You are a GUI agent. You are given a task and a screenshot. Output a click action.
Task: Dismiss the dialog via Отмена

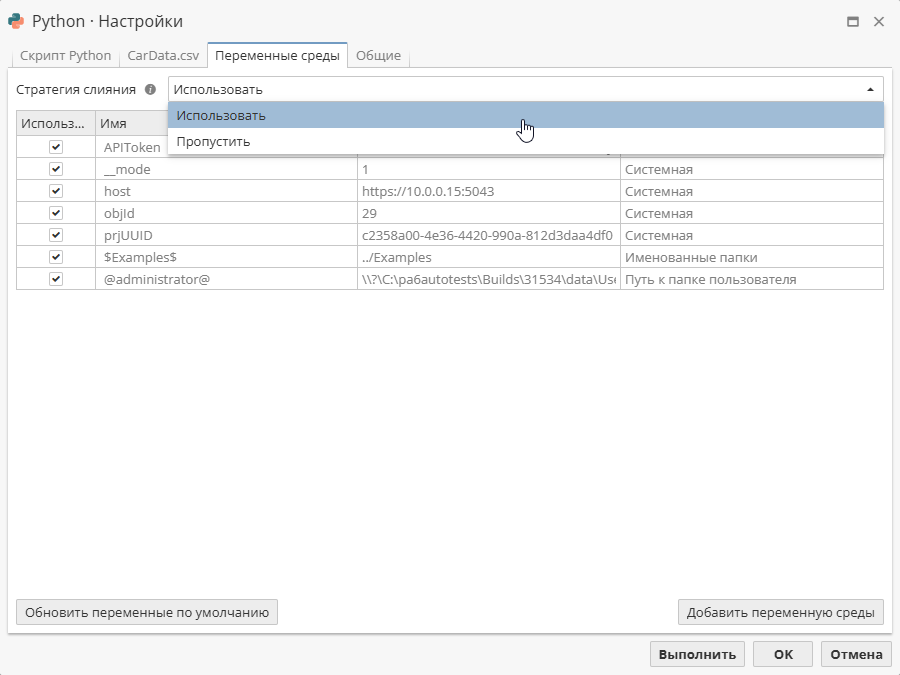click(855, 653)
